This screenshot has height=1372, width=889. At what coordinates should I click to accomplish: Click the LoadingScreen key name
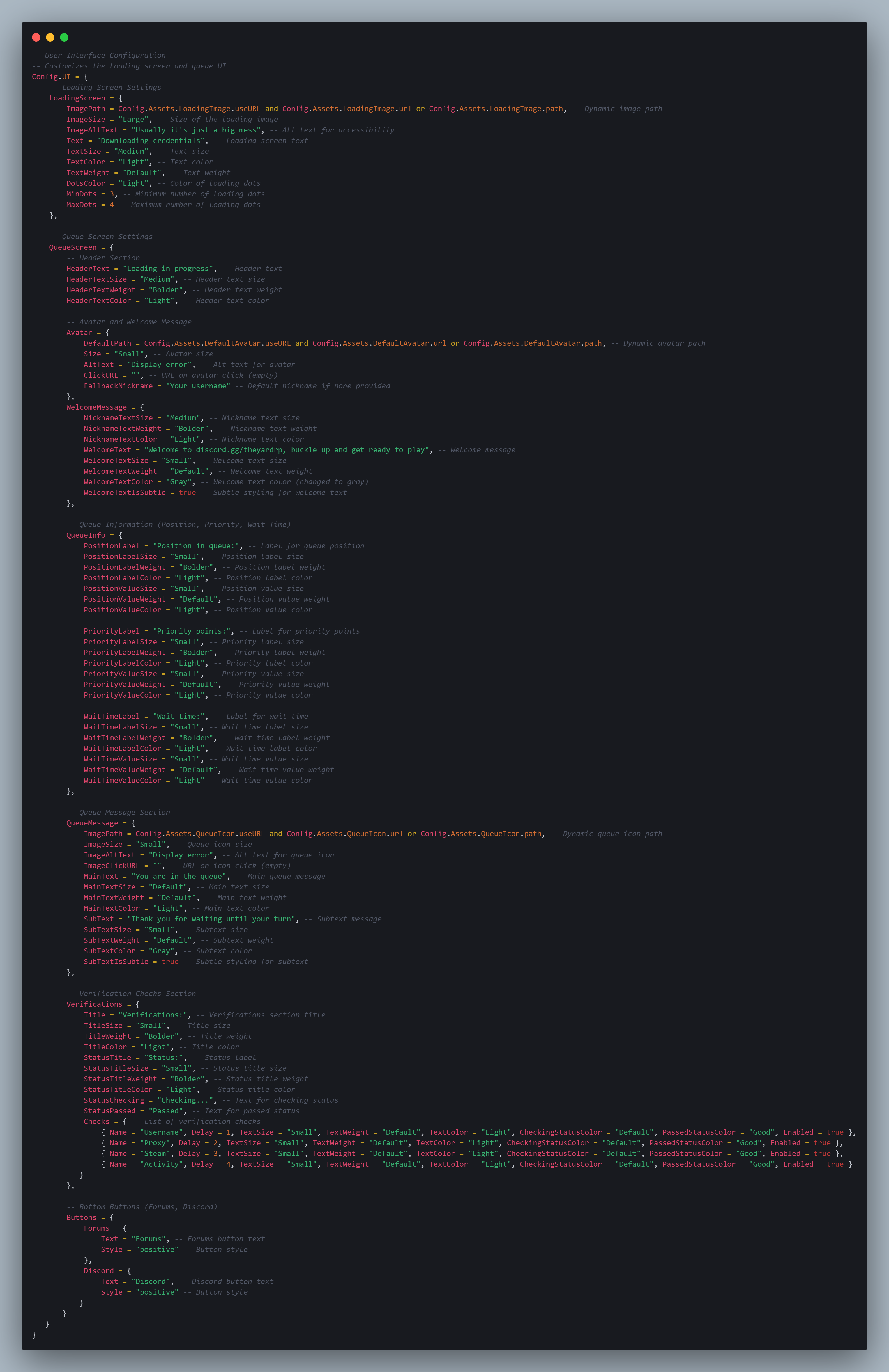pyautogui.click(x=77, y=98)
